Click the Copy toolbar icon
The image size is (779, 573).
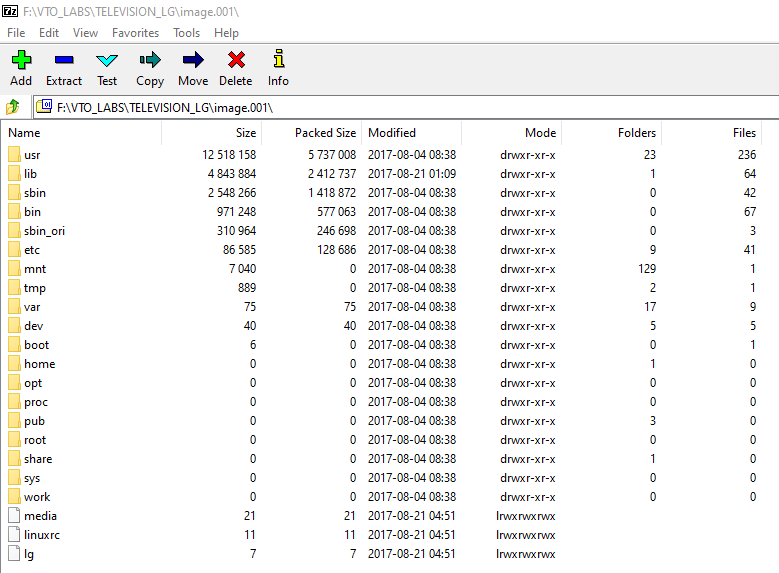[150, 61]
